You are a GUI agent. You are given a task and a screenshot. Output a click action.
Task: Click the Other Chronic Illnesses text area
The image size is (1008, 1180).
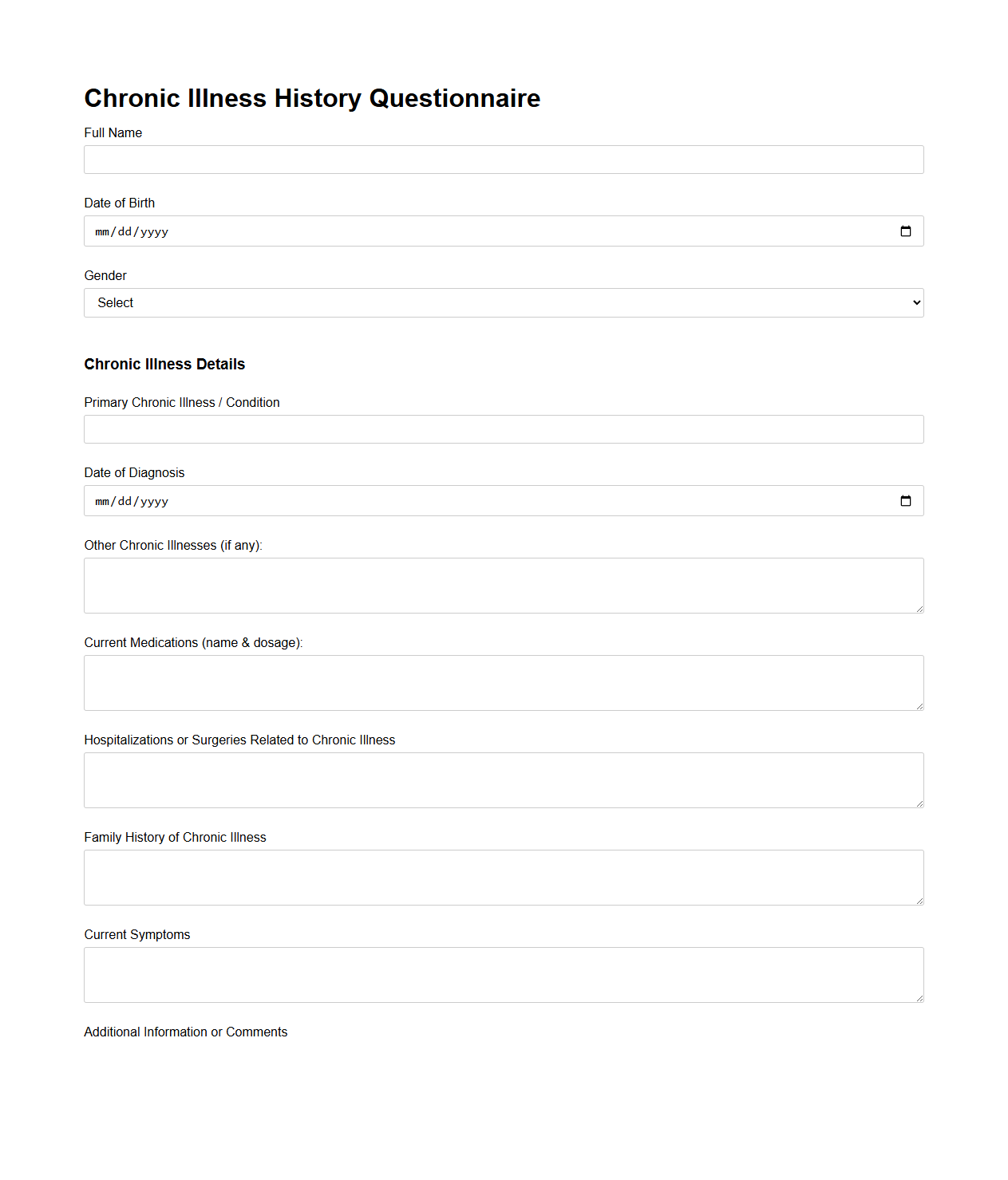504,585
